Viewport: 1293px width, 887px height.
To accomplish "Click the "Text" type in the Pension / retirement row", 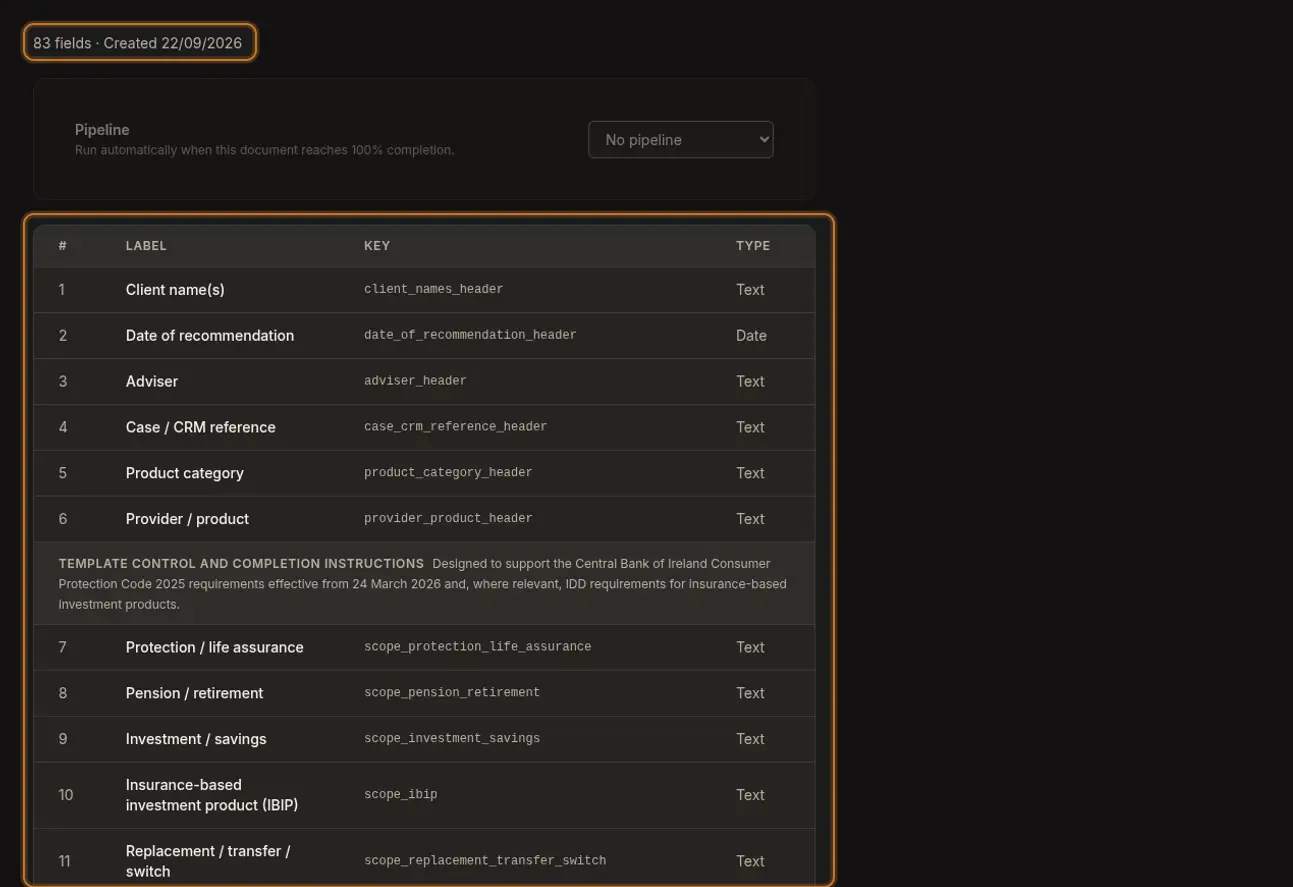I will pyautogui.click(x=750, y=694).
